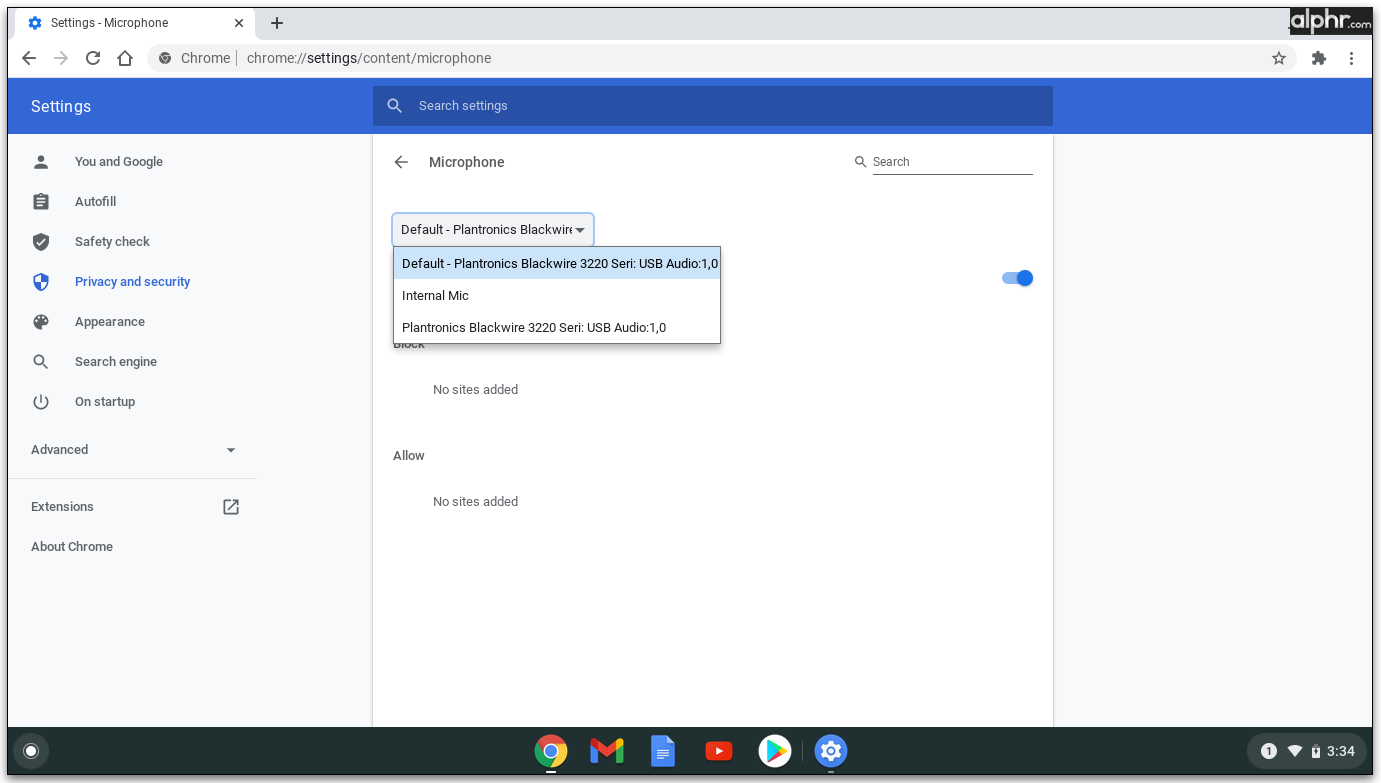Click the Search settings field
The image size is (1381, 783).
(712, 106)
